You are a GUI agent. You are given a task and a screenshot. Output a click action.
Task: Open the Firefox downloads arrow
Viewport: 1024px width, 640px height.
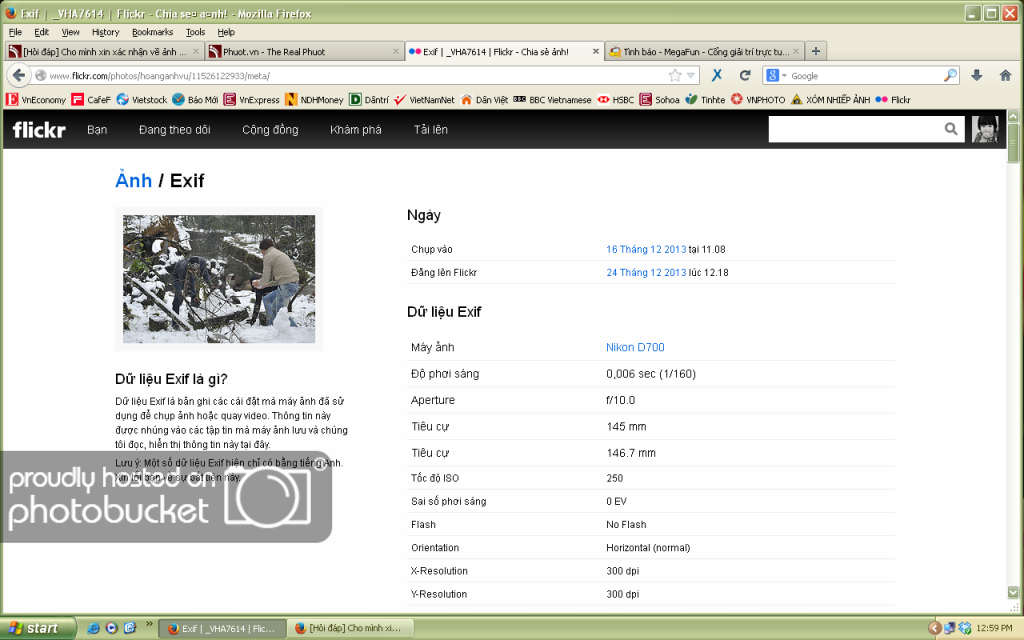(x=977, y=76)
